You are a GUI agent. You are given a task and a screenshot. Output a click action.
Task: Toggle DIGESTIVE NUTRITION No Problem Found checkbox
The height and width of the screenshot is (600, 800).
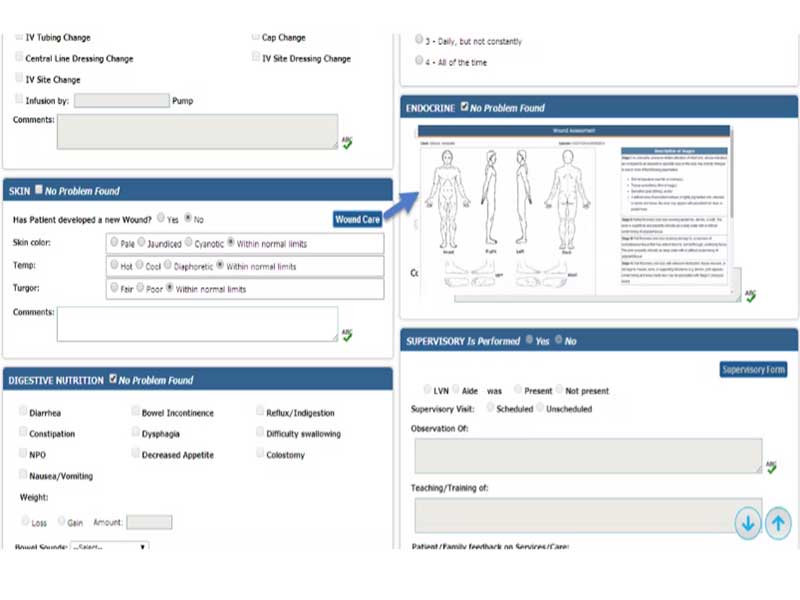[113, 379]
